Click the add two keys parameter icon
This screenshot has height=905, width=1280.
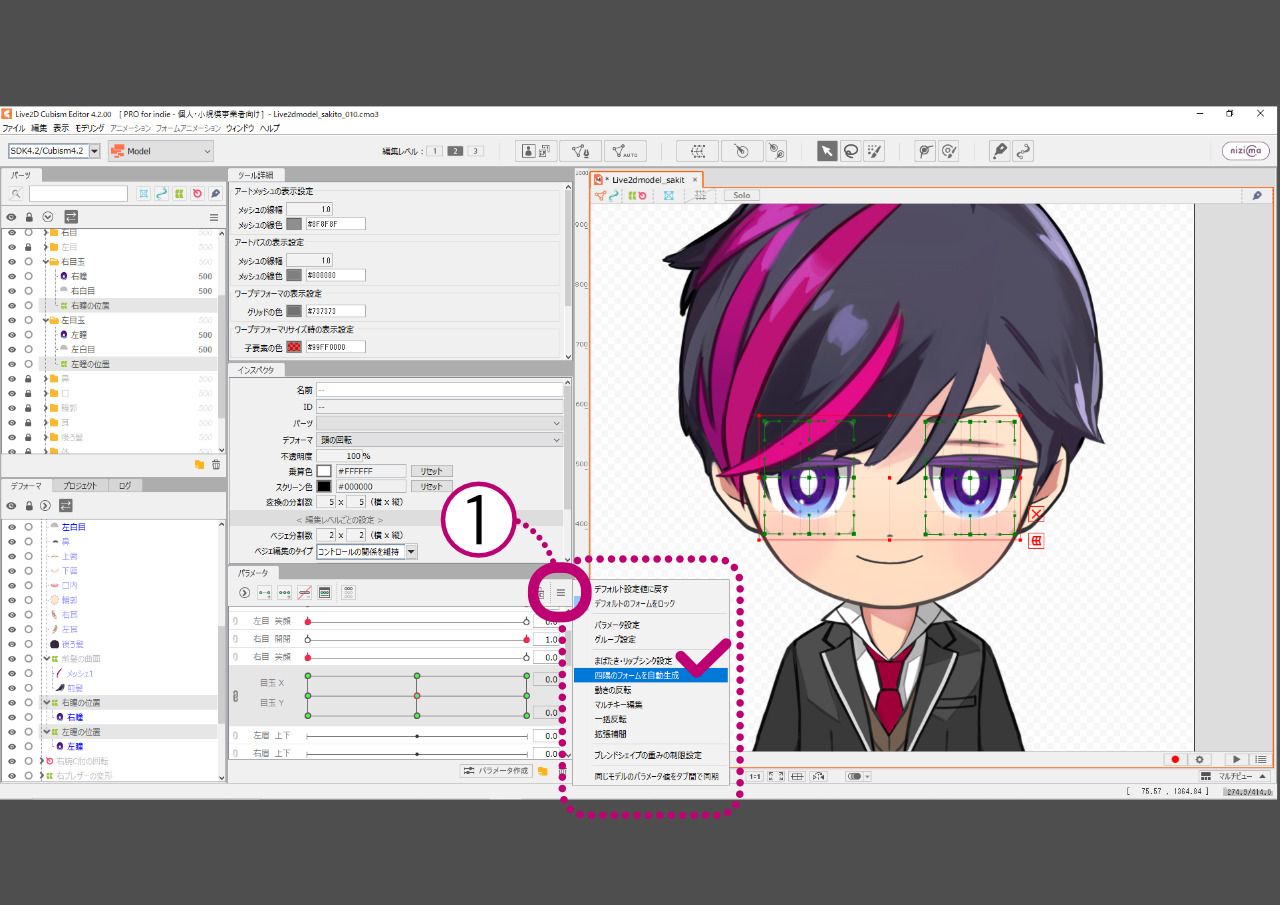[x=264, y=592]
